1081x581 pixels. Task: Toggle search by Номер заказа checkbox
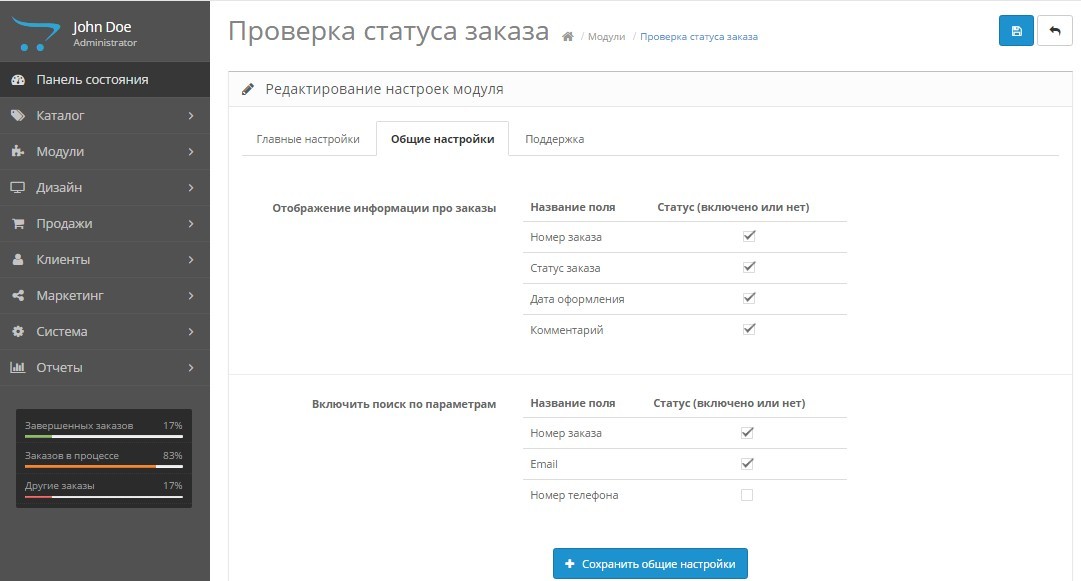tap(747, 433)
